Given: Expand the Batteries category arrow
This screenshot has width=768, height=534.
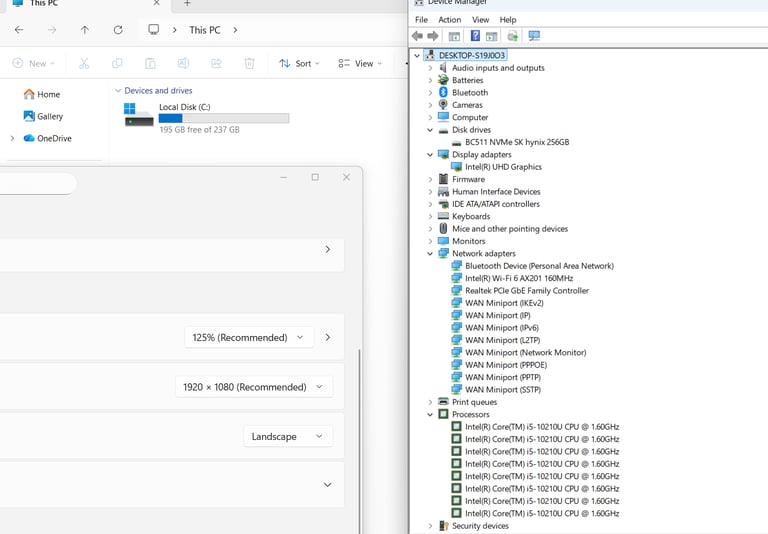Looking at the screenshot, I should (x=430, y=80).
